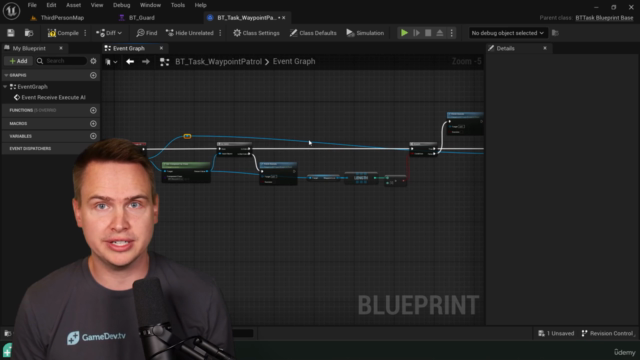Open the Debug menu
The width and height of the screenshot is (640, 360).
[x=121, y=5]
